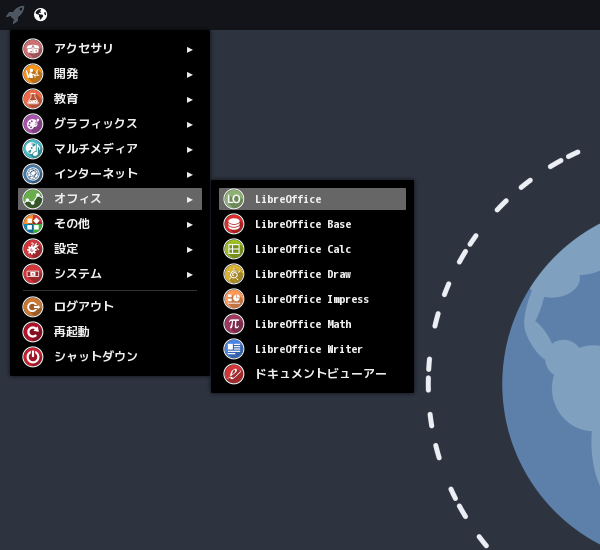Choose シャットダウン to power off

(110, 357)
